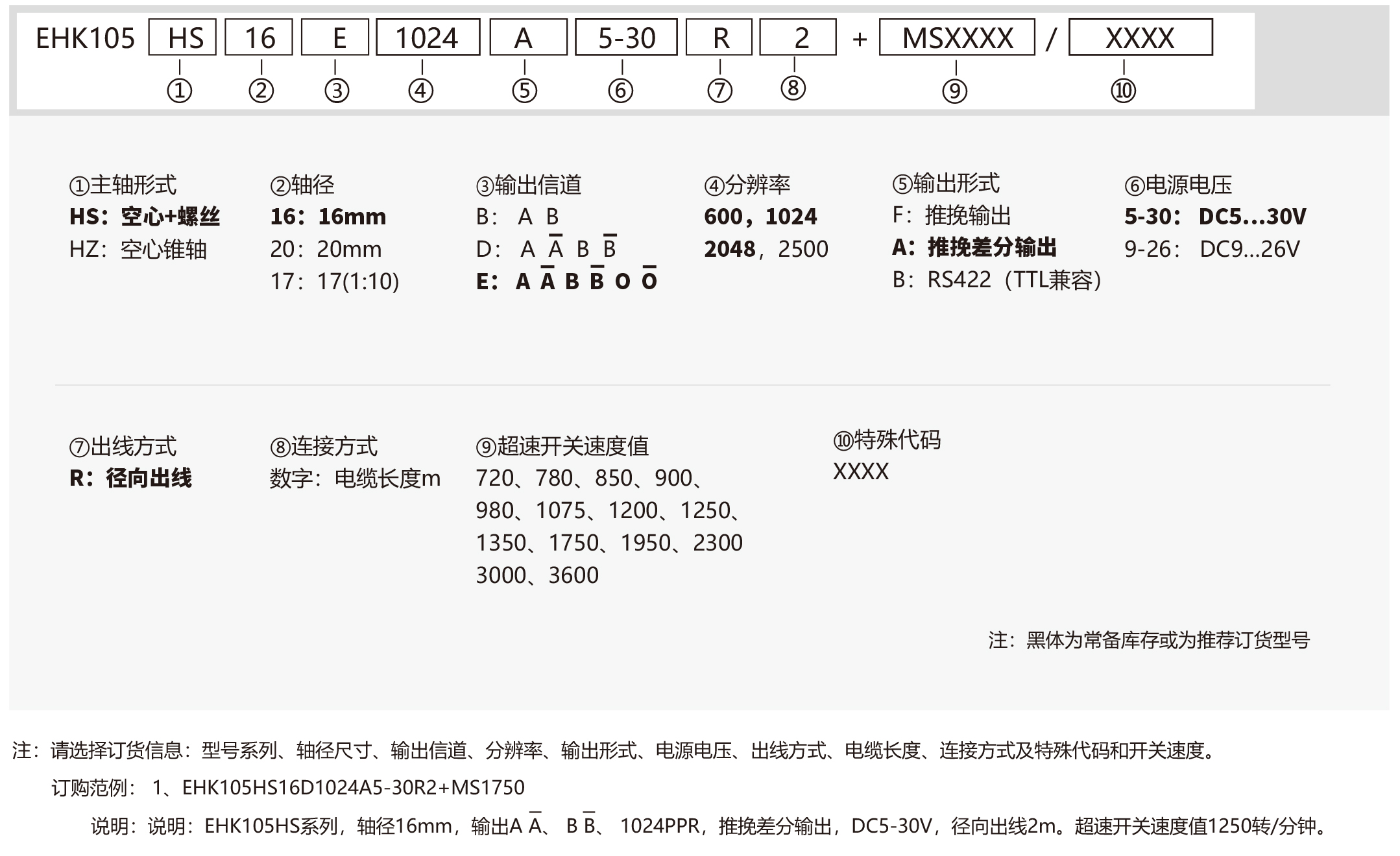Click resolution value 2048
Viewport: 1400px width, 856px height.
(730, 249)
